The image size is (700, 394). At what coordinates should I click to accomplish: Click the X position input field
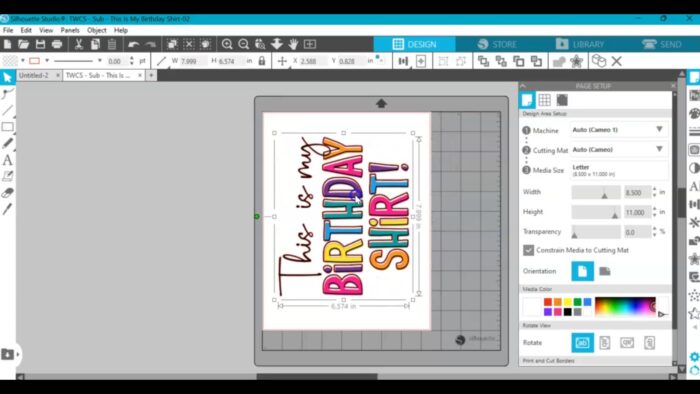point(313,61)
